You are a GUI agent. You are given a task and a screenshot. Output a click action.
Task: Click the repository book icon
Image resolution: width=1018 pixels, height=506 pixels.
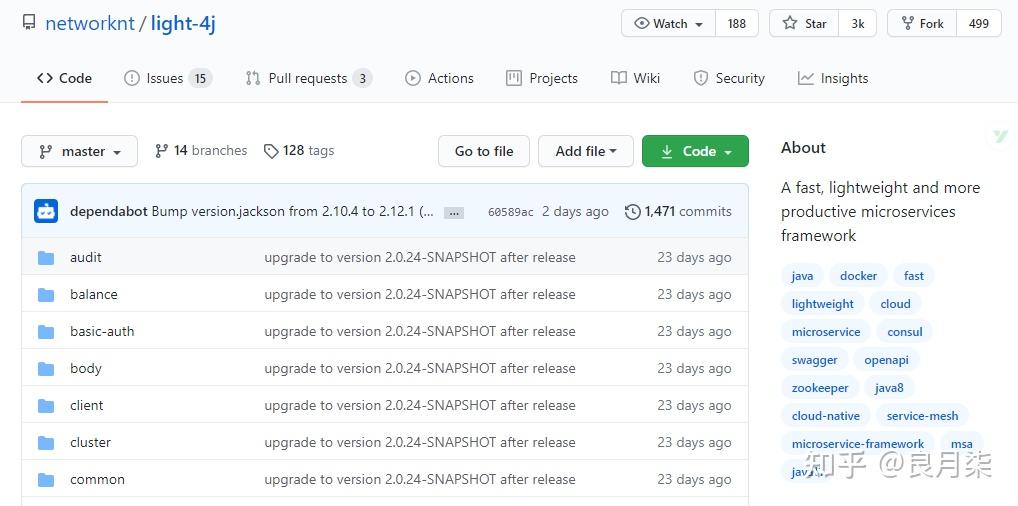click(29, 23)
